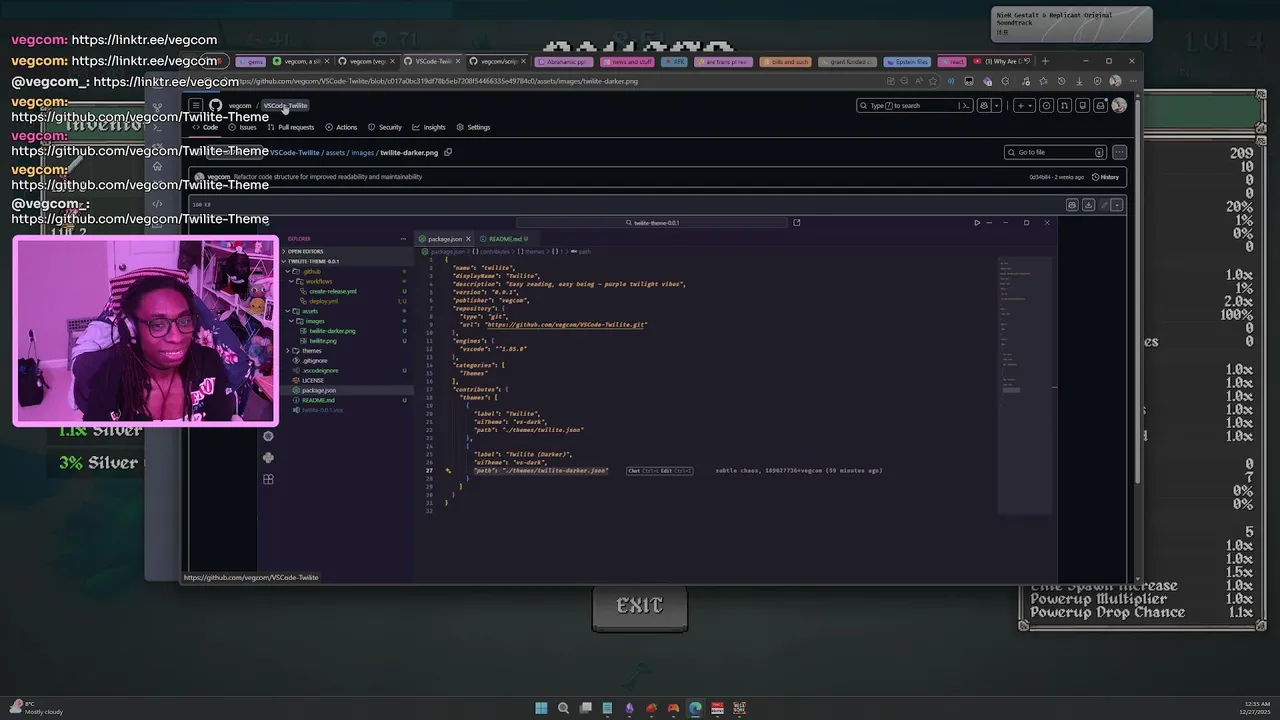Viewport: 1280px width, 720px height.
Task: Open .vscodeignore file
Action: tap(319, 371)
